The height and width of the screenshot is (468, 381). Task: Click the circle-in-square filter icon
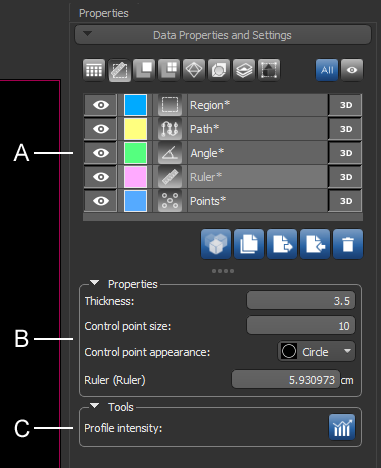219,70
